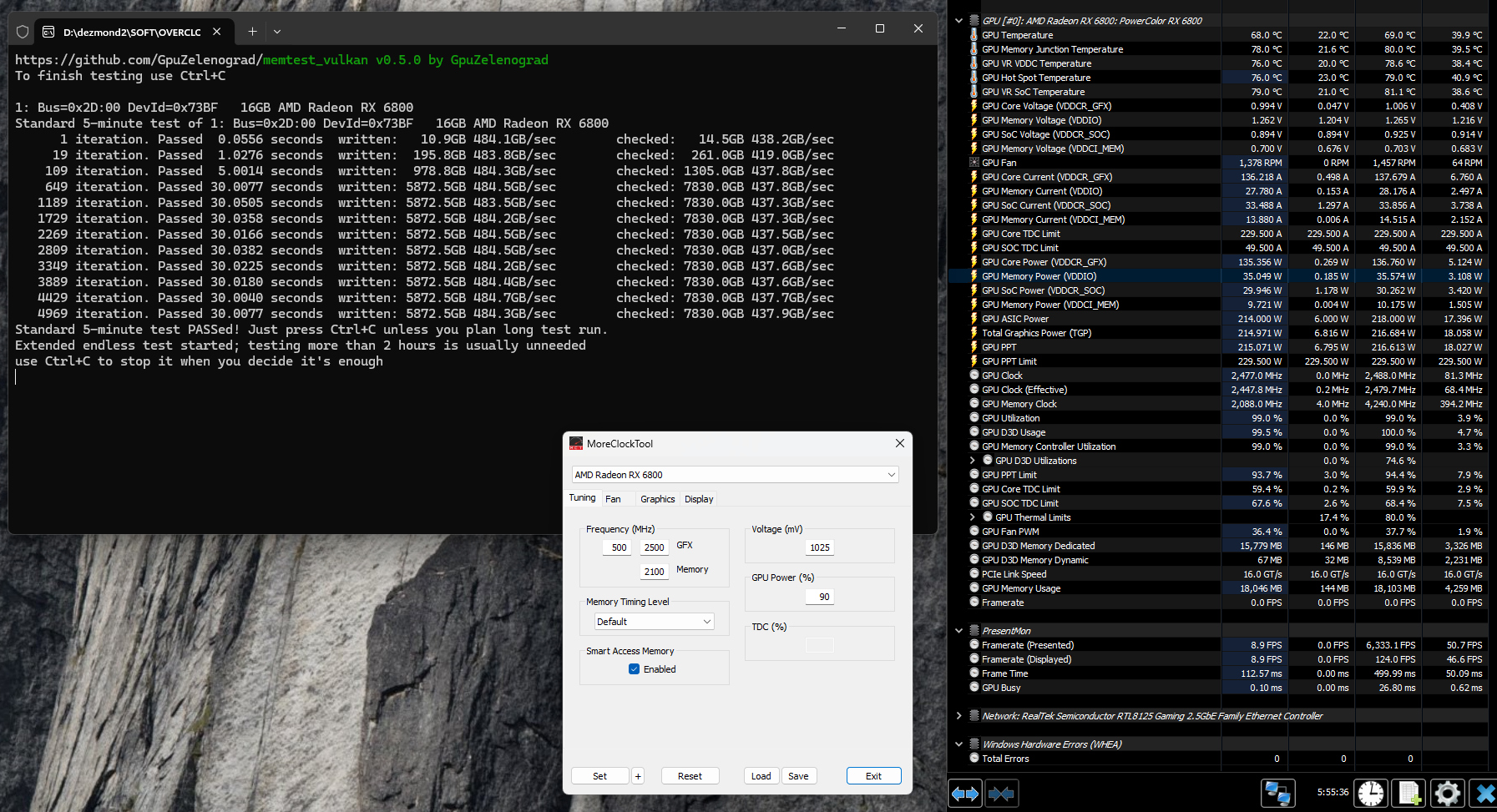Open the Graphics tab in MoreClockTool
This screenshot has width=1497, height=812.
click(x=658, y=499)
